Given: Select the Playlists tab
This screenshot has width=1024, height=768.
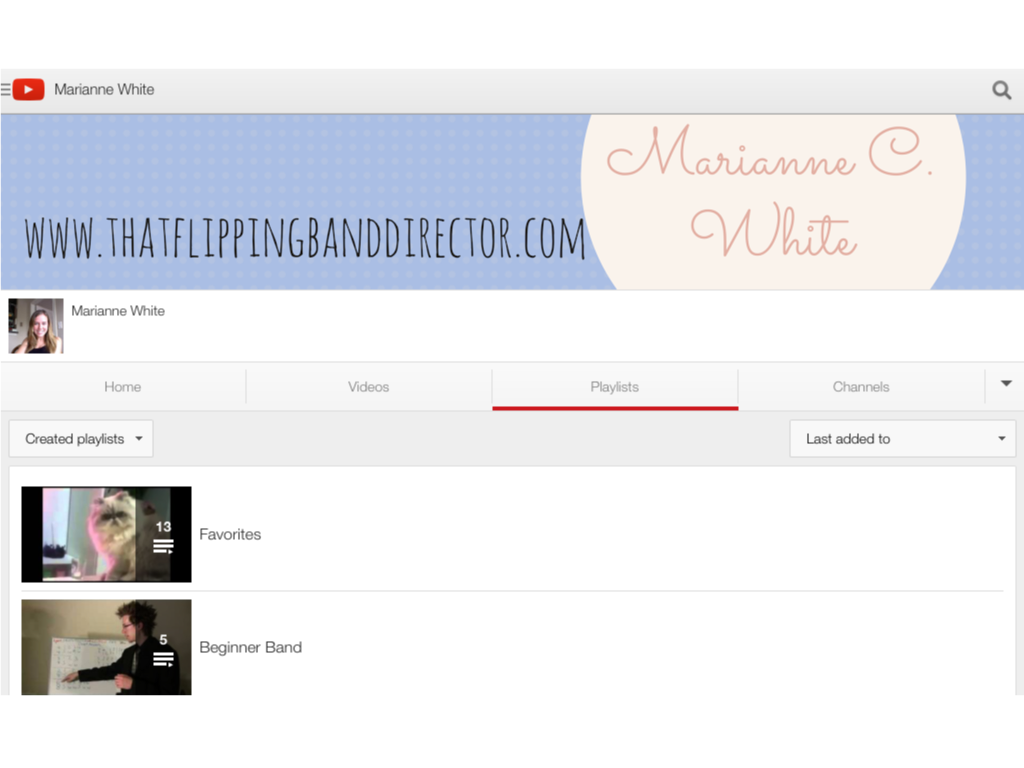Looking at the screenshot, I should (615, 387).
